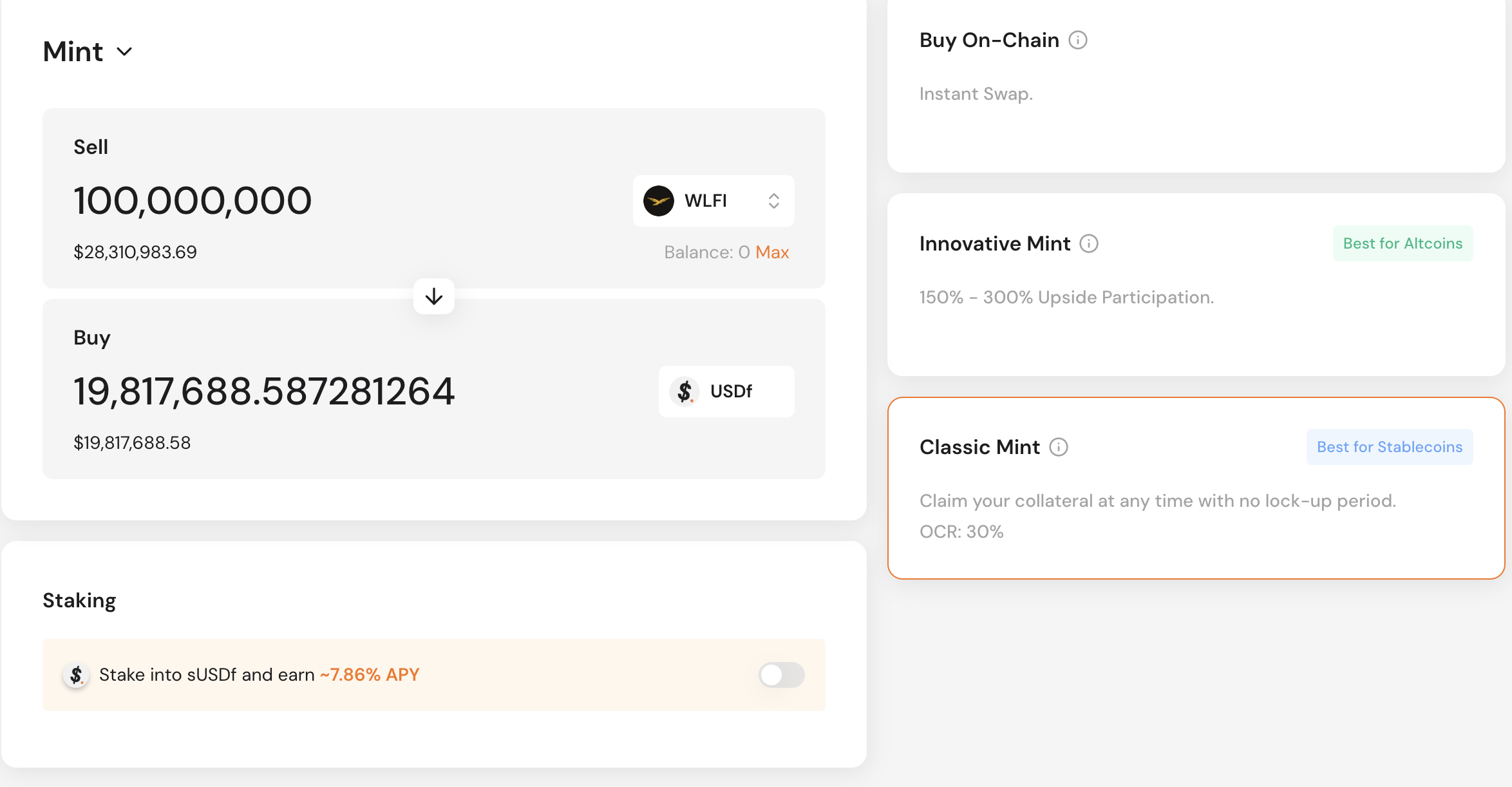This screenshot has height=787, width=1512.
Task: Select the Innovative Mint option card
Action: point(1196,285)
